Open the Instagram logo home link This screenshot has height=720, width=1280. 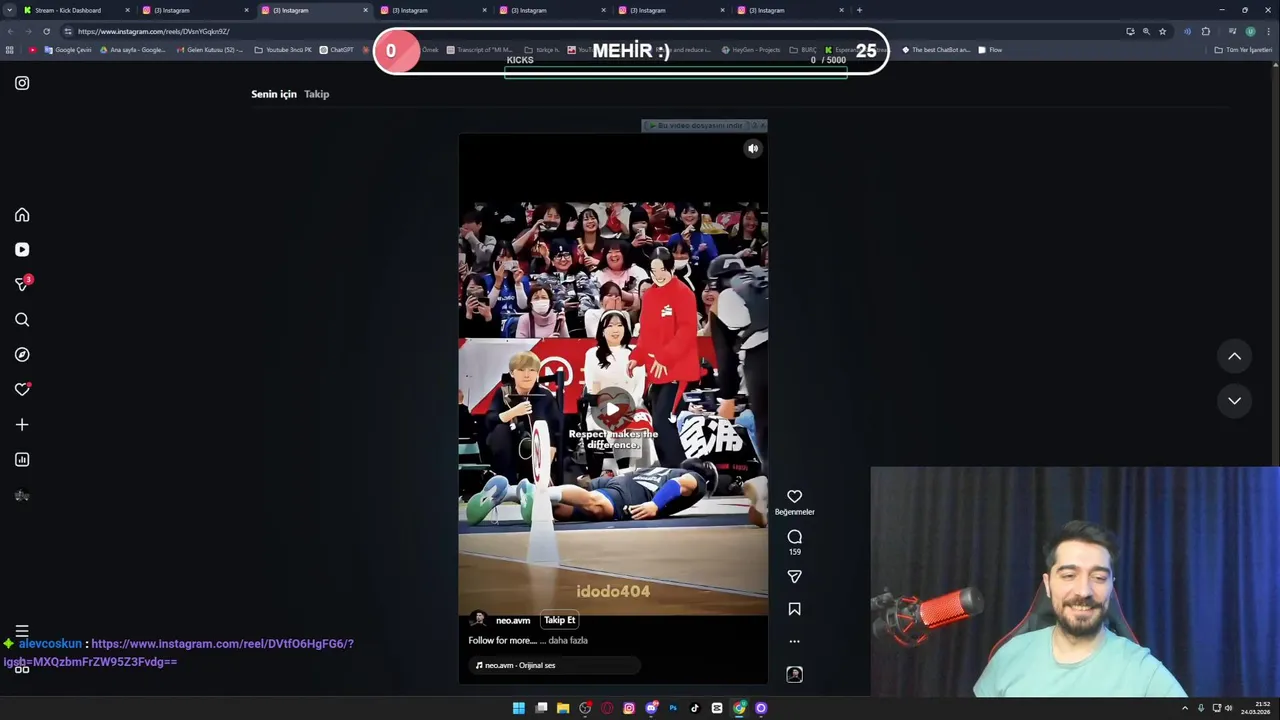(x=22, y=83)
